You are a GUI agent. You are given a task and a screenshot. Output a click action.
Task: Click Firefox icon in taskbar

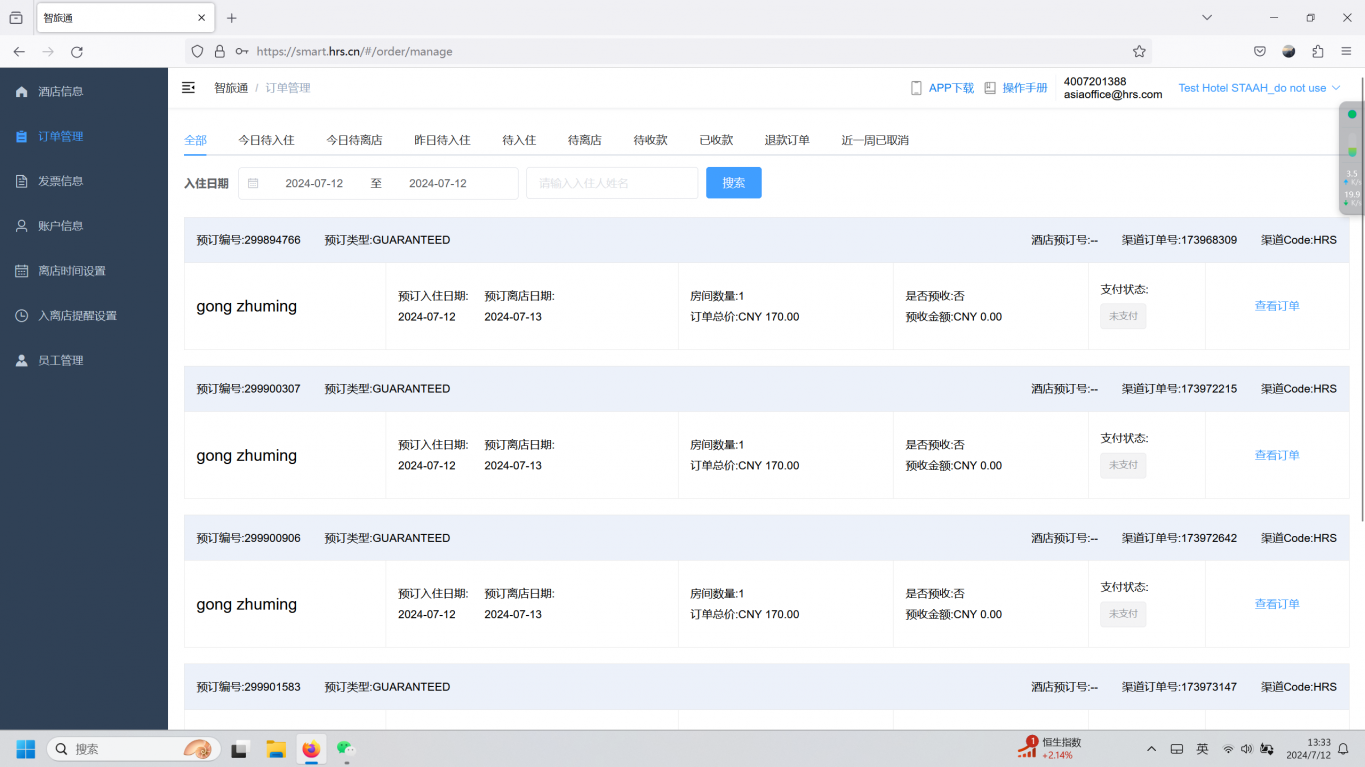click(x=311, y=749)
